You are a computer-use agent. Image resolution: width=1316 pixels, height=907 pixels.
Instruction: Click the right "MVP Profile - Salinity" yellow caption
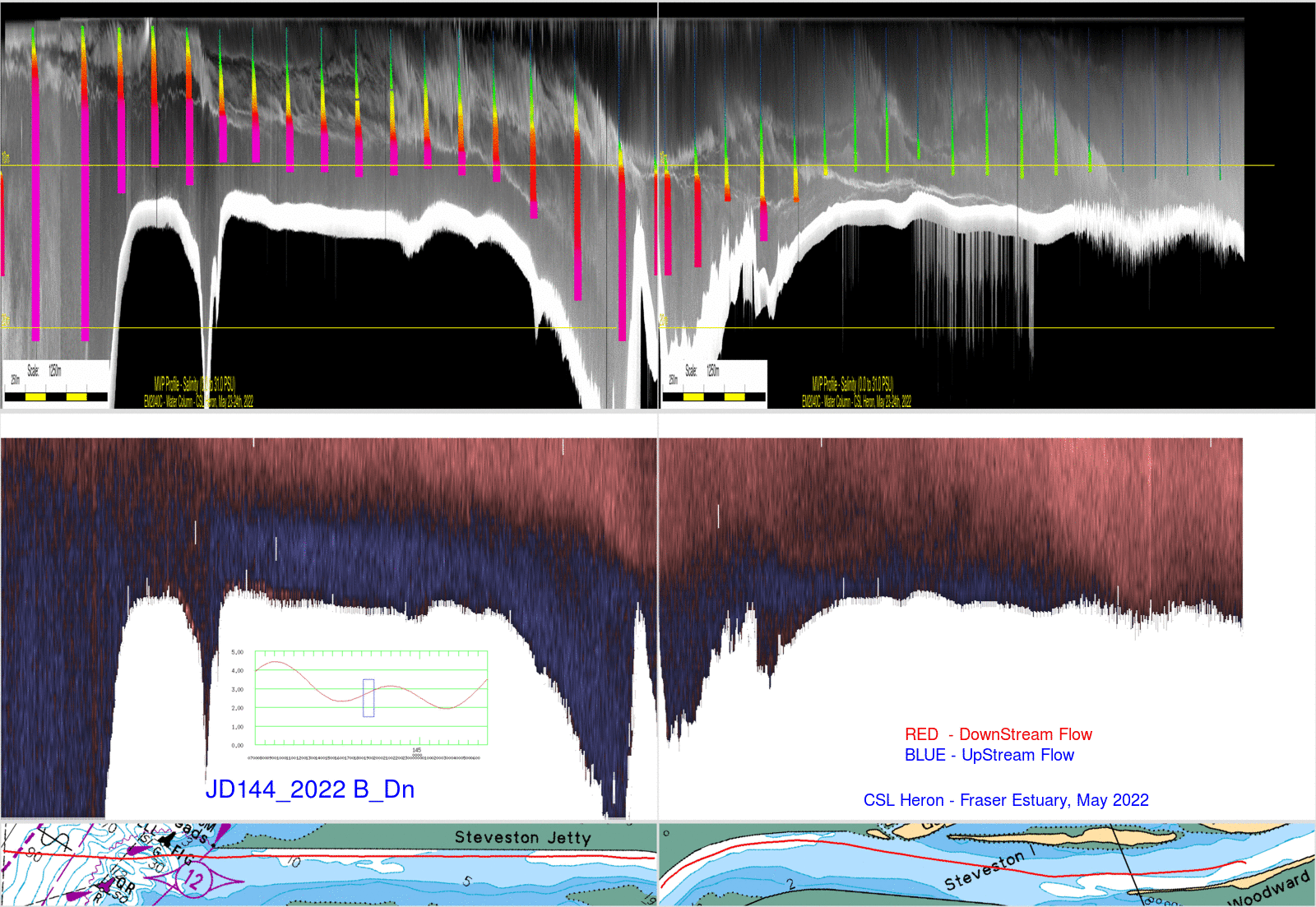pos(852,384)
